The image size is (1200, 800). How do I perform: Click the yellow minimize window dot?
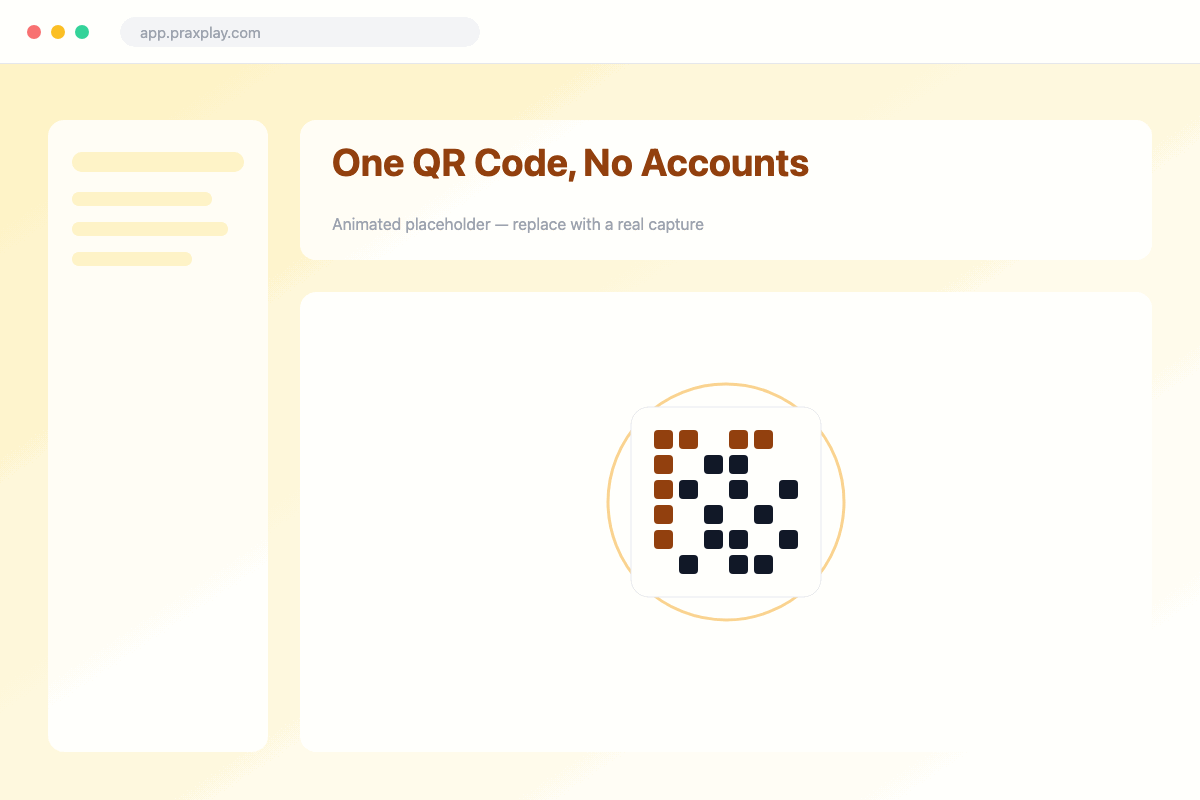tap(58, 32)
